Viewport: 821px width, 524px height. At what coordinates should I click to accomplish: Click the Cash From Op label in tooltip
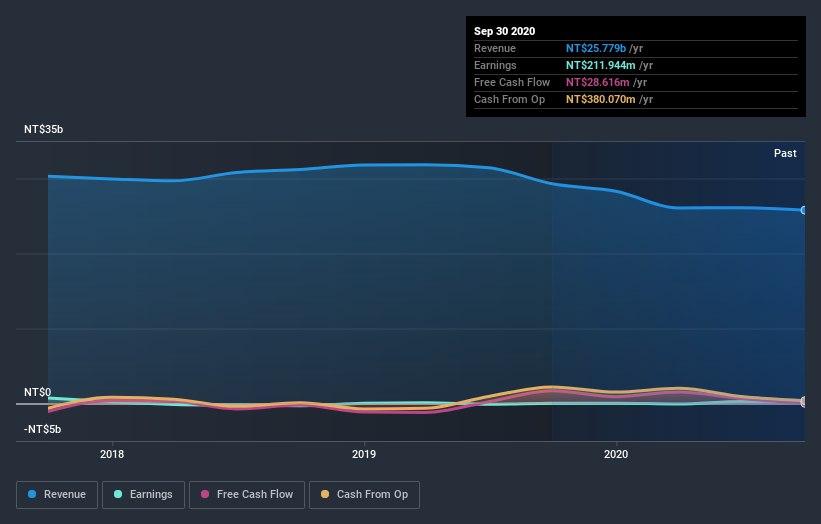click(509, 99)
